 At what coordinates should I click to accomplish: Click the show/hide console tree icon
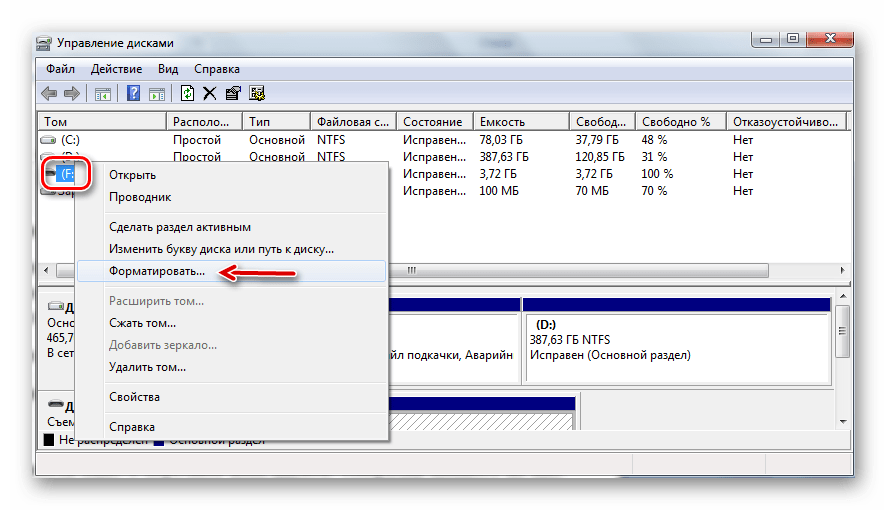(101, 94)
